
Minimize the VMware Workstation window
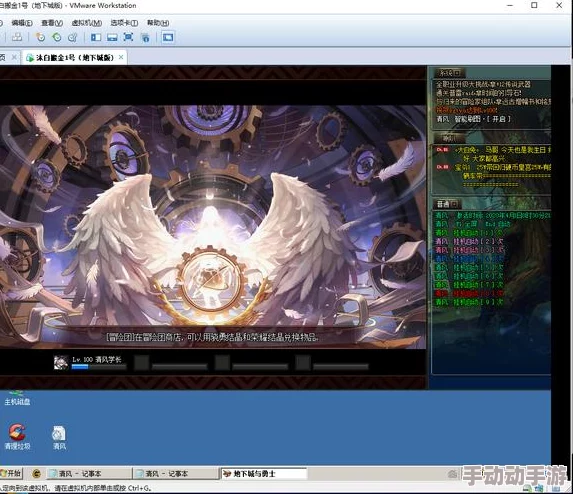(x=511, y=5)
